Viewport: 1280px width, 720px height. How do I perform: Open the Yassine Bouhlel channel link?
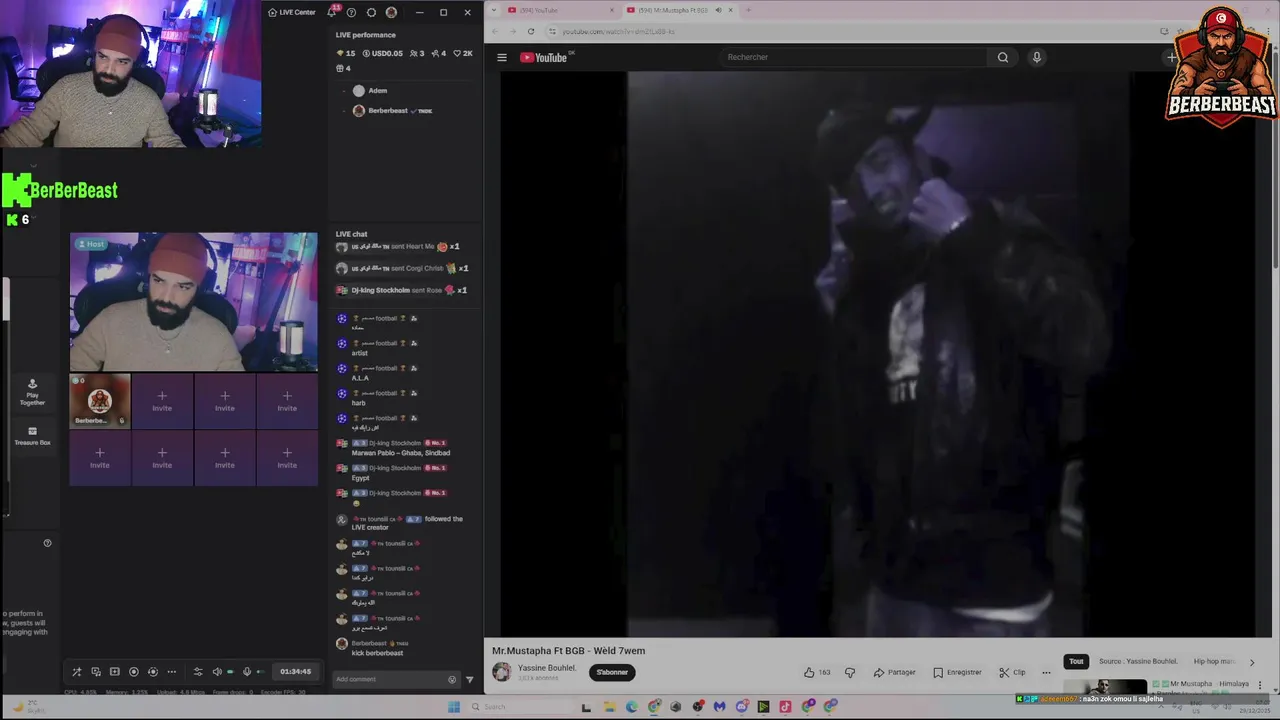(547, 668)
